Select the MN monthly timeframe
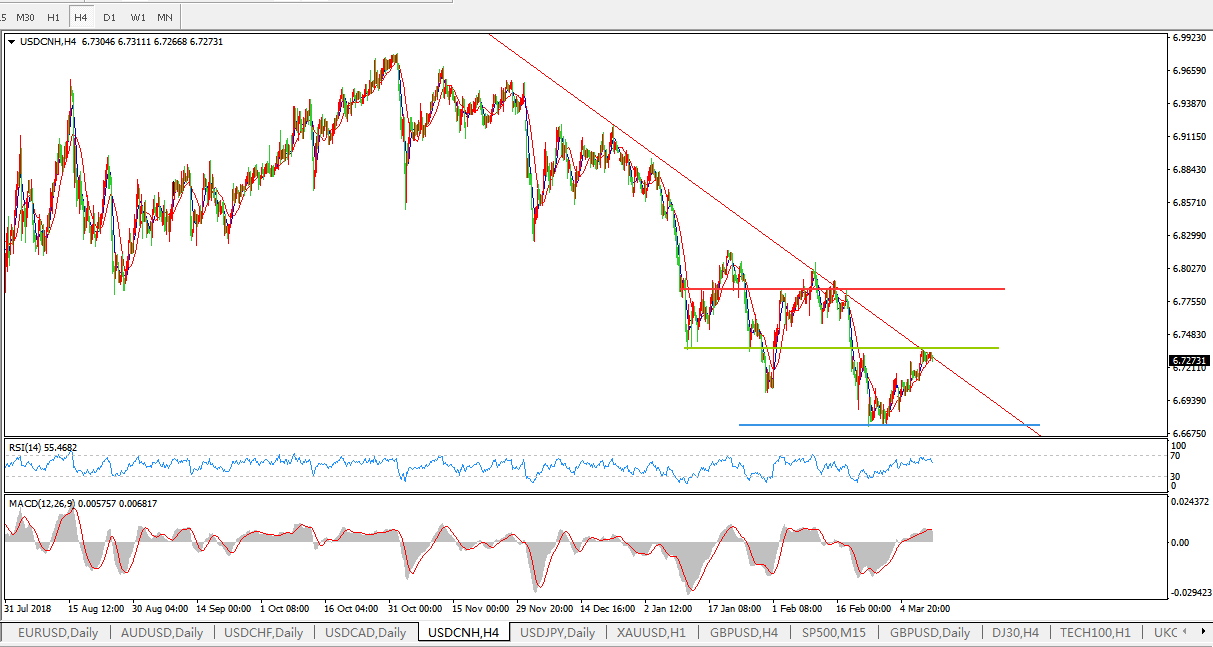Viewport: 1213px width, 647px height. pos(165,17)
